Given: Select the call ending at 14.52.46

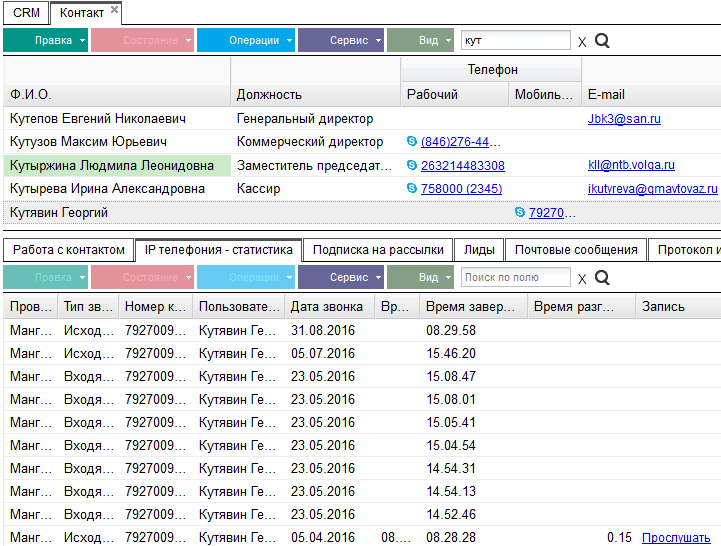Looking at the screenshot, I should (362, 514).
